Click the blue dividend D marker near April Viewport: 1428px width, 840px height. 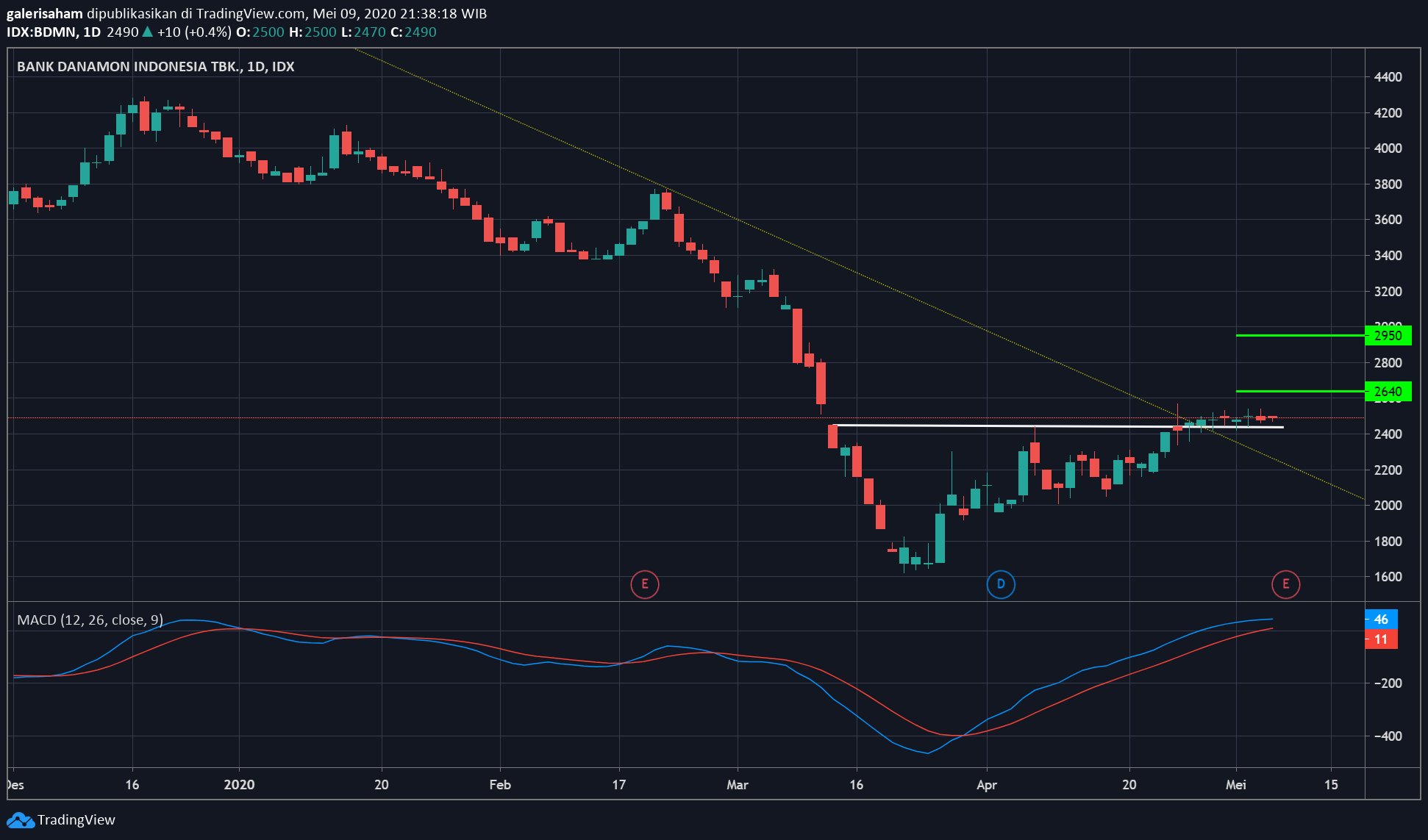1001,584
